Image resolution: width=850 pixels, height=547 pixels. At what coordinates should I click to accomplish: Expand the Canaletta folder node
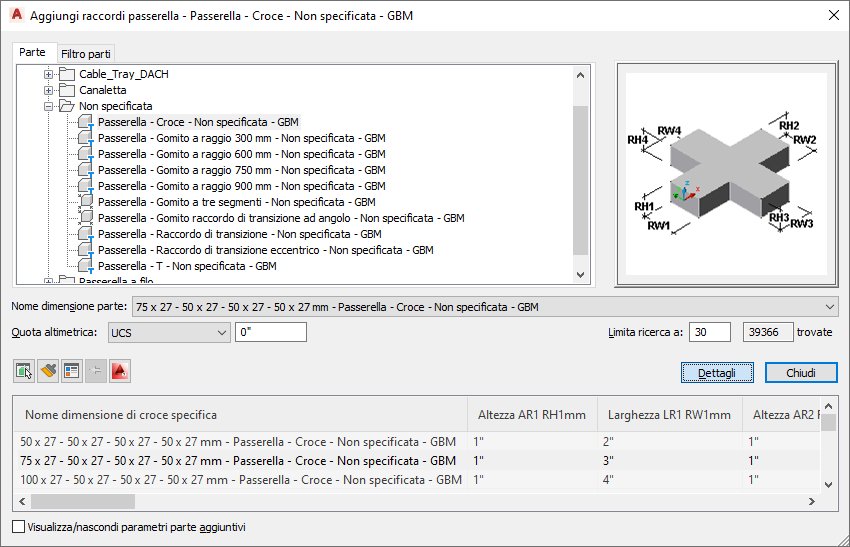click(48, 91)
